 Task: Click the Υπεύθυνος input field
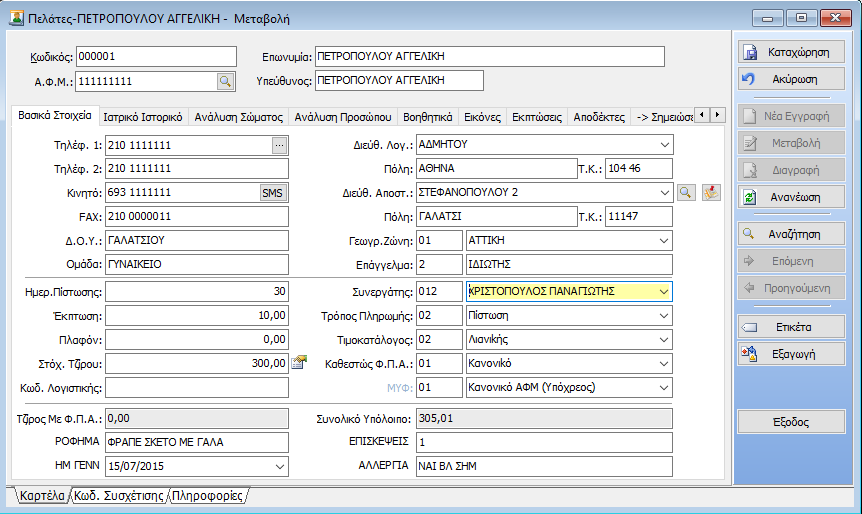pyautogui.click(x=399, y=80)
